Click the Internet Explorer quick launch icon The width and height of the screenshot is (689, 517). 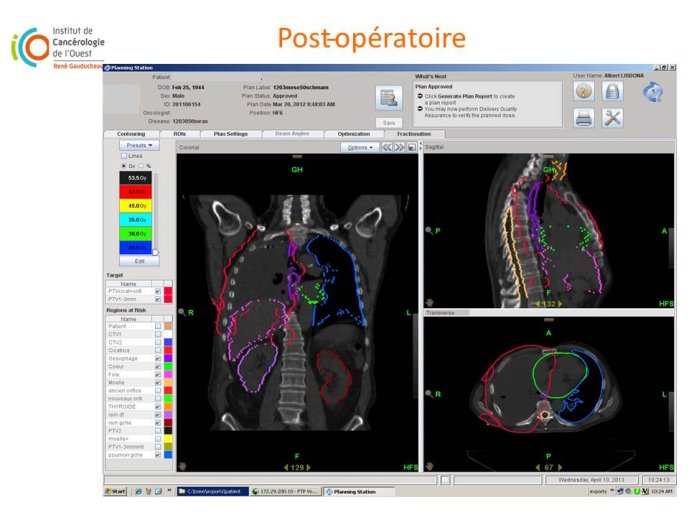pyautogui.click(x=138, y=492)
